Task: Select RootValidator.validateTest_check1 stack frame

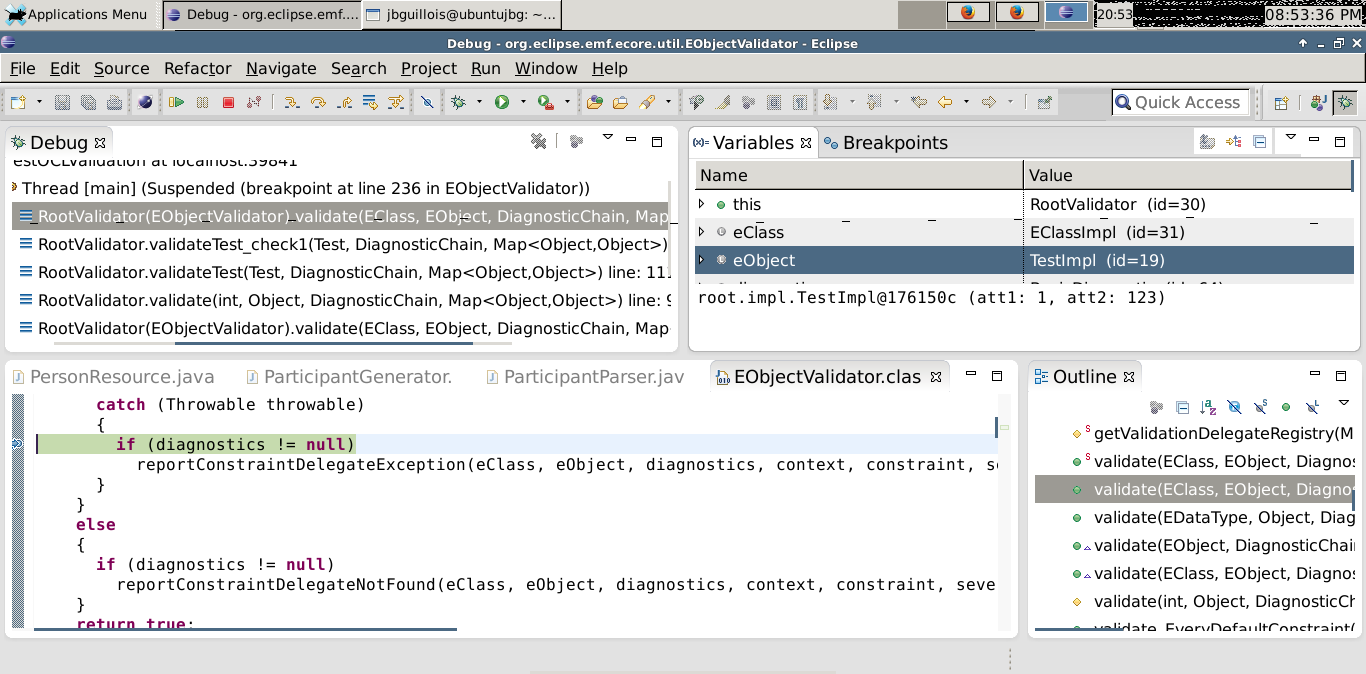Action: tap(350, 244)
